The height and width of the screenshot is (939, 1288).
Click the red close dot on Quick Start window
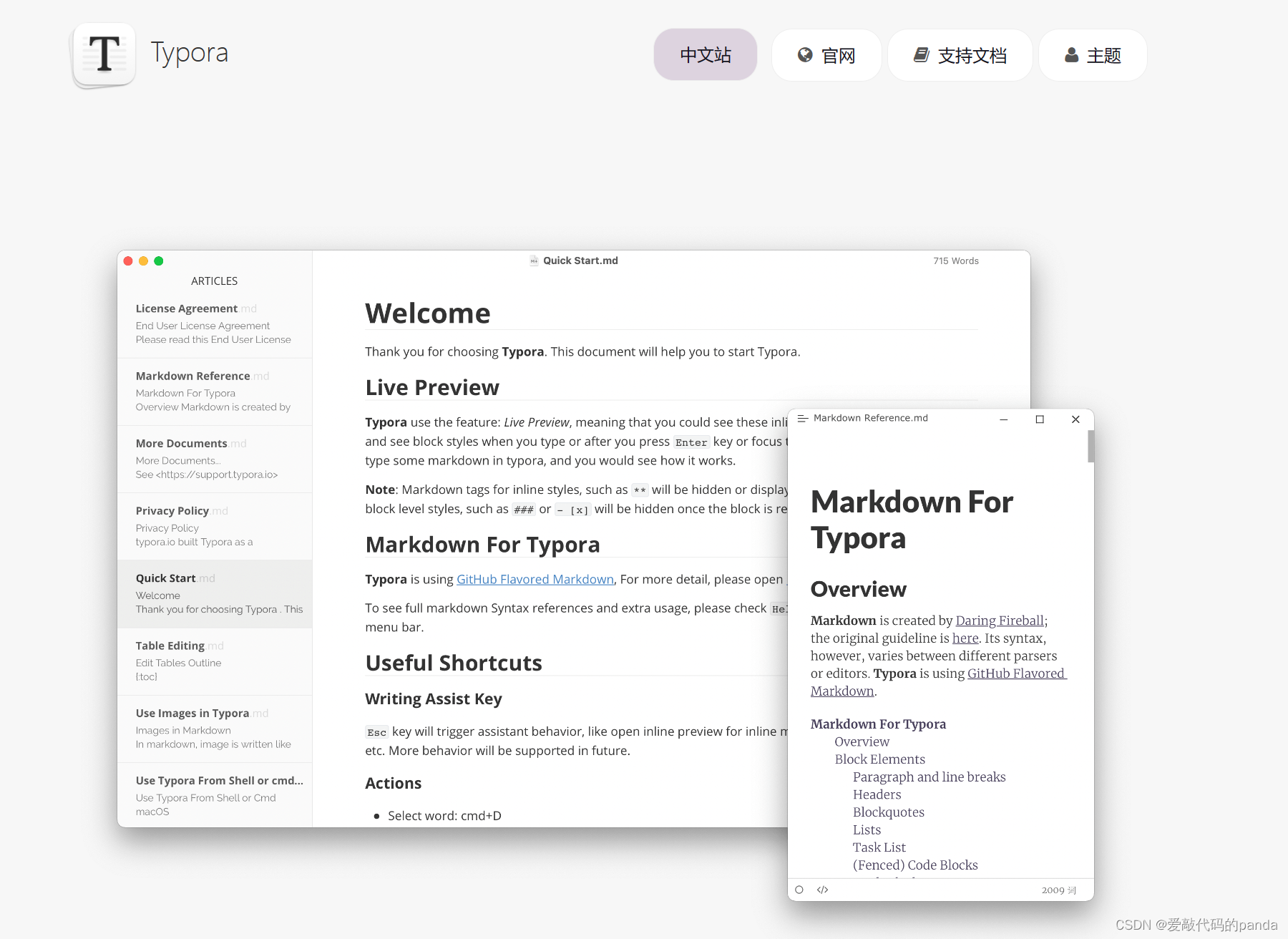point(128,261)
